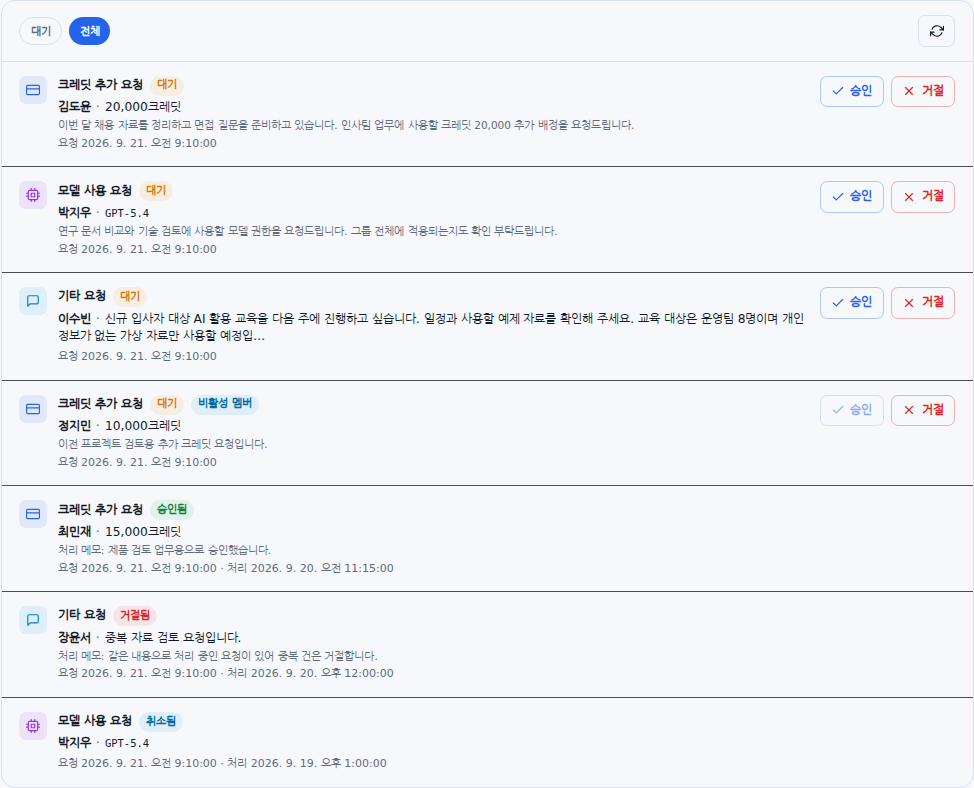
Task: Click the 승인됨 status badge
Action: [x=172, y=509]
